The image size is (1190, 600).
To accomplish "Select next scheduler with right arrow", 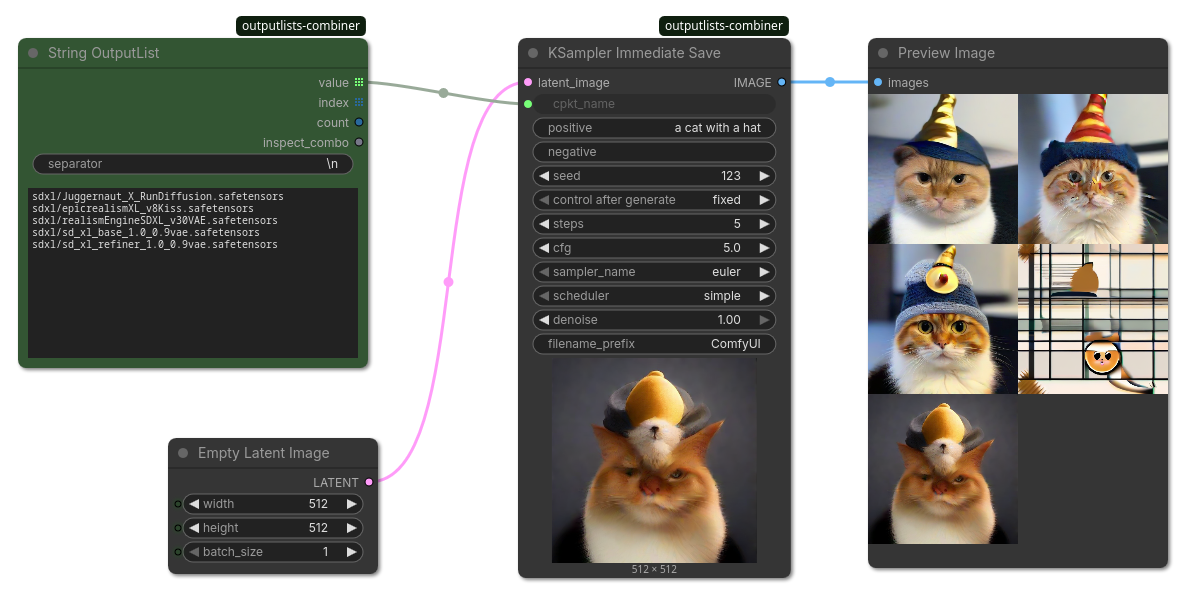I will tap(764, 296).
